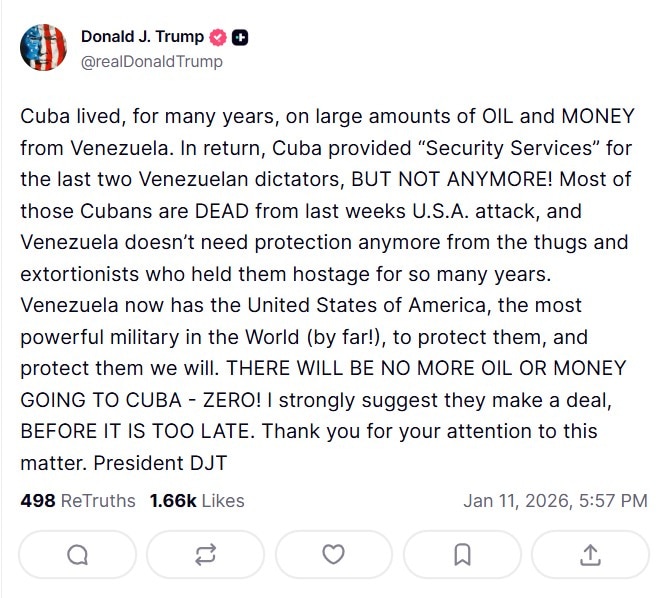Click the @realDonaldTrump handle
Viewport: 661px width, 598px height.
(x=151, y=62)
